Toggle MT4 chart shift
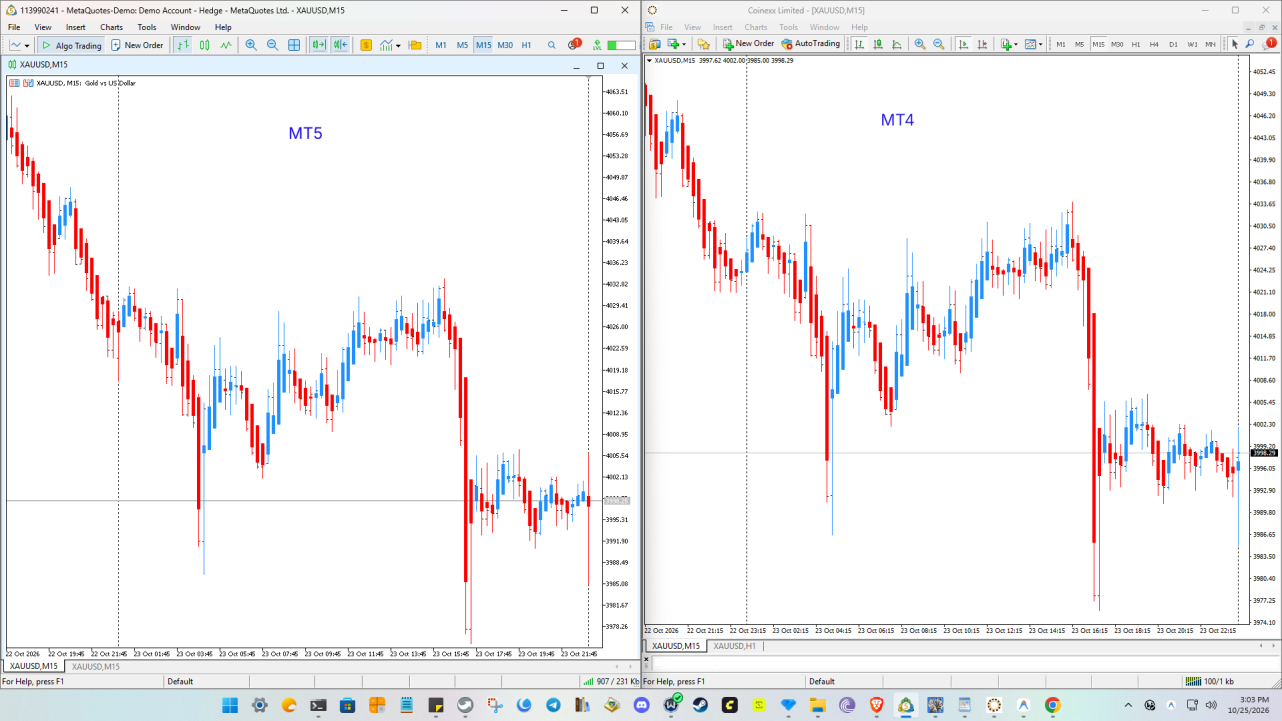The width and height of the screenshot is (1282, 721). 983,44
